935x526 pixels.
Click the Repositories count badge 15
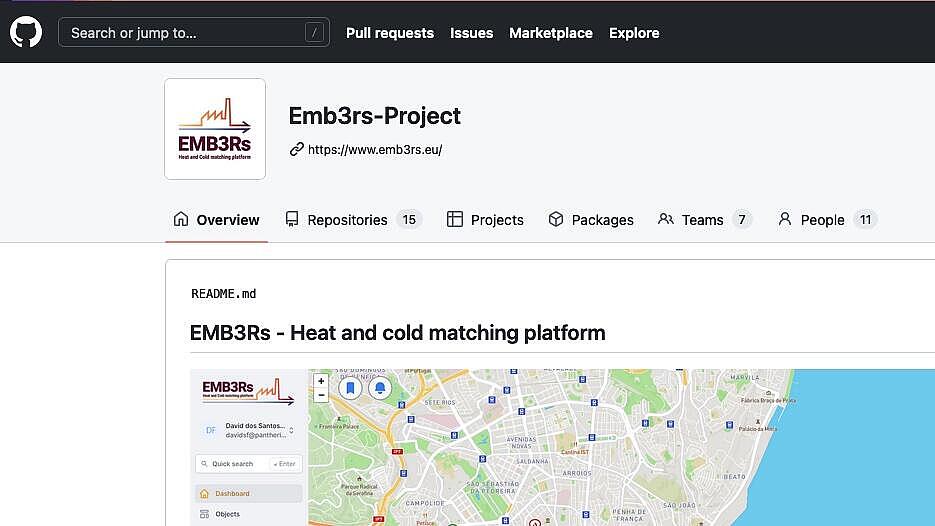tap(409, 220)
